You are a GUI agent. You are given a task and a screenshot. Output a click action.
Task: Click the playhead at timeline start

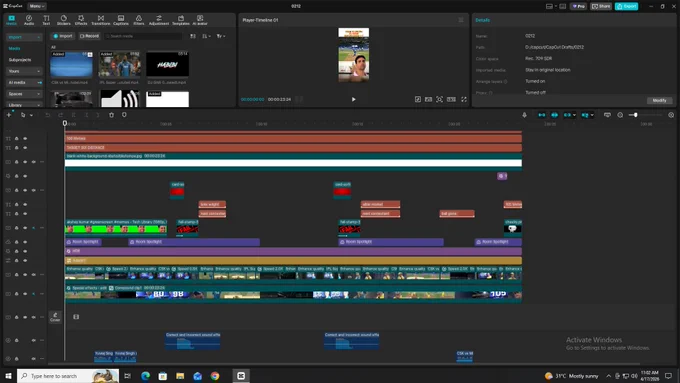[65, 124]
